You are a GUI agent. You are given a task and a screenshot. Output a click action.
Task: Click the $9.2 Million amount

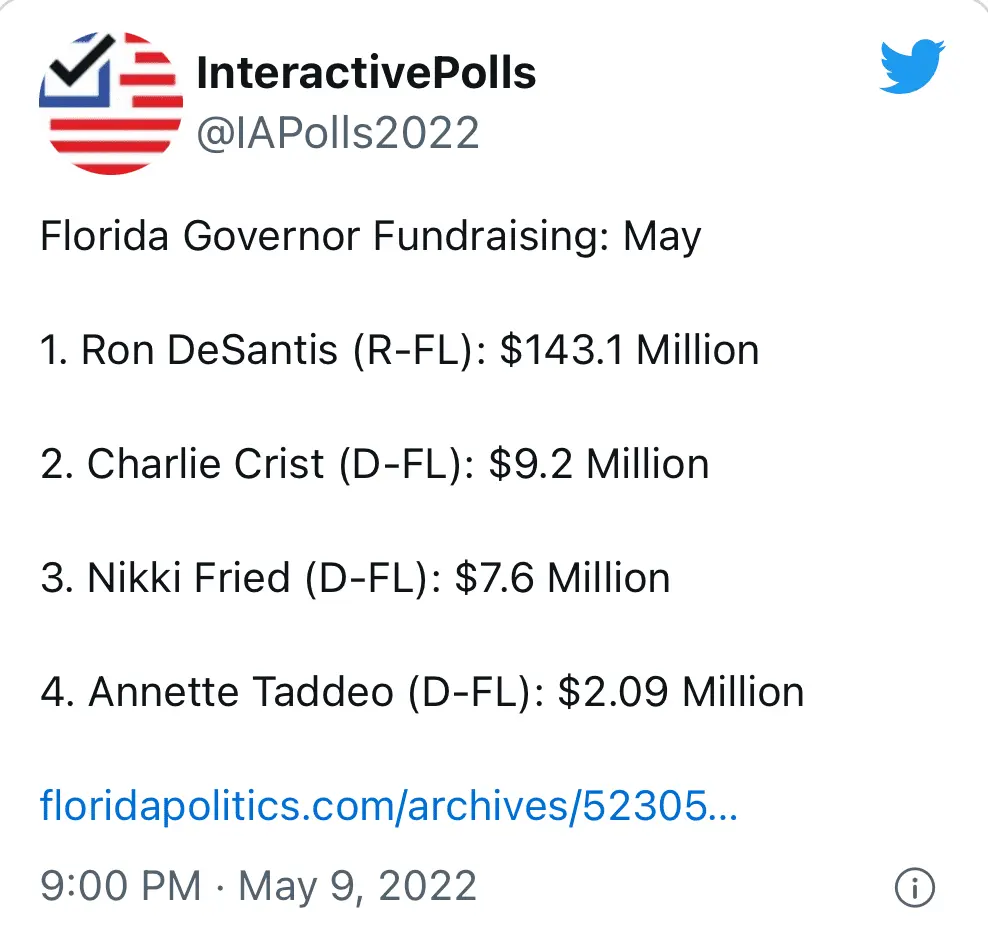tap(599, 464)
